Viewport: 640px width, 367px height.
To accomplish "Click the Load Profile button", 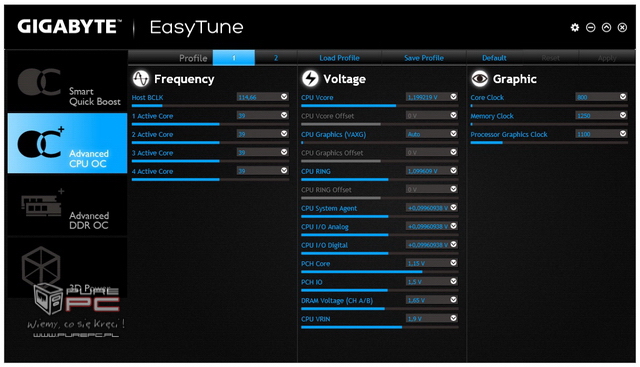I will [x=339, y=58].
